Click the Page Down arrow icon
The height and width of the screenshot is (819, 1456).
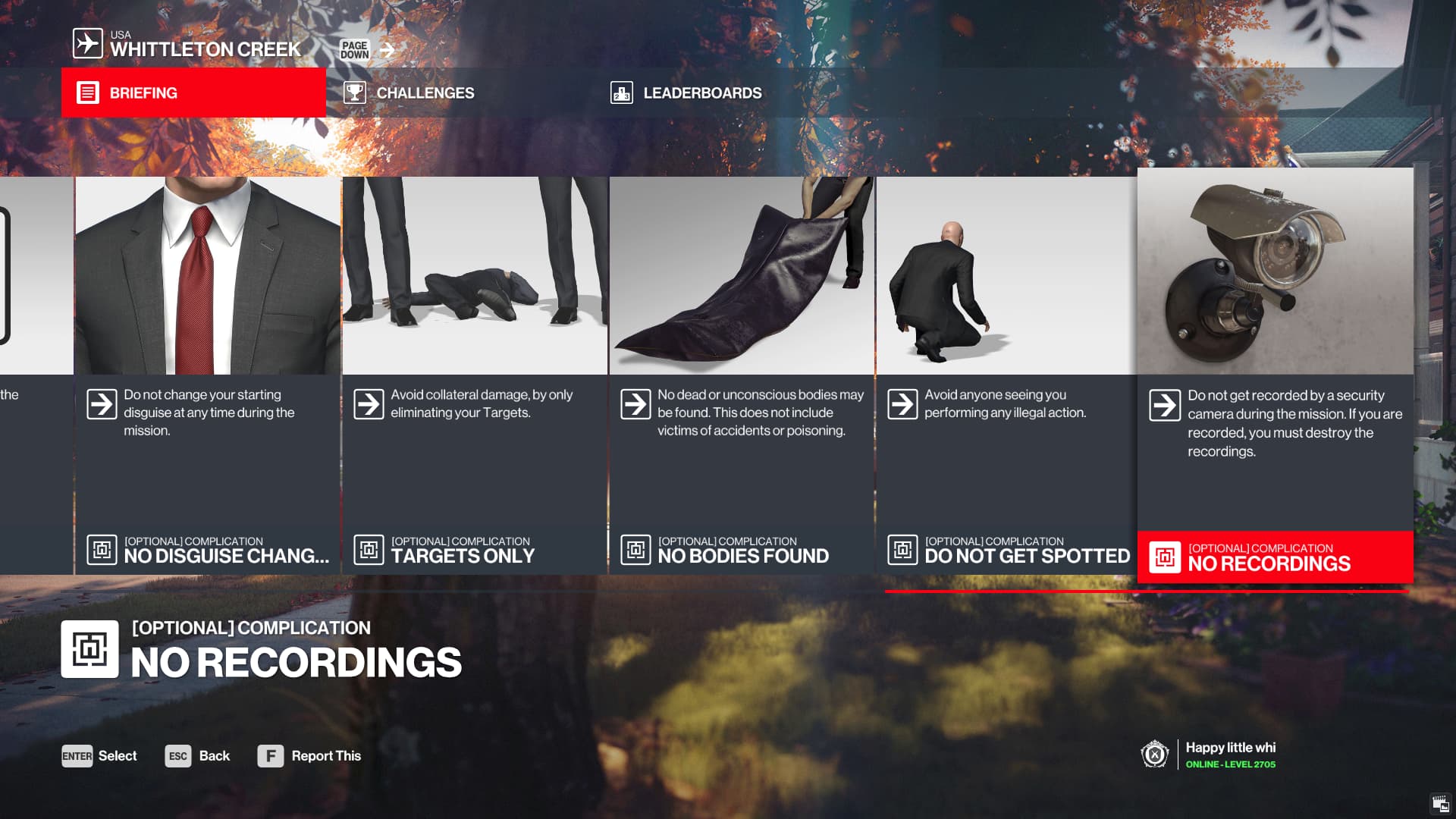[x=387, y=50]
